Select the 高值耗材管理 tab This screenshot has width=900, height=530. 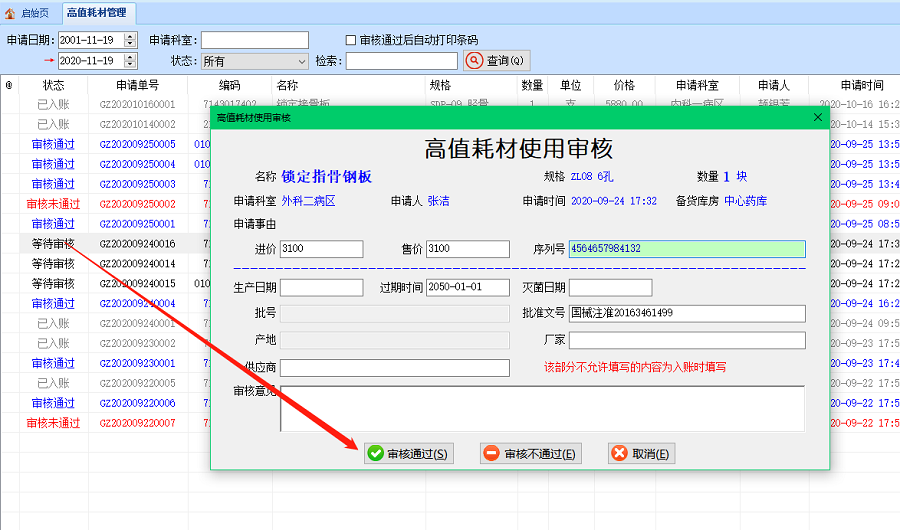click(97, 13)
